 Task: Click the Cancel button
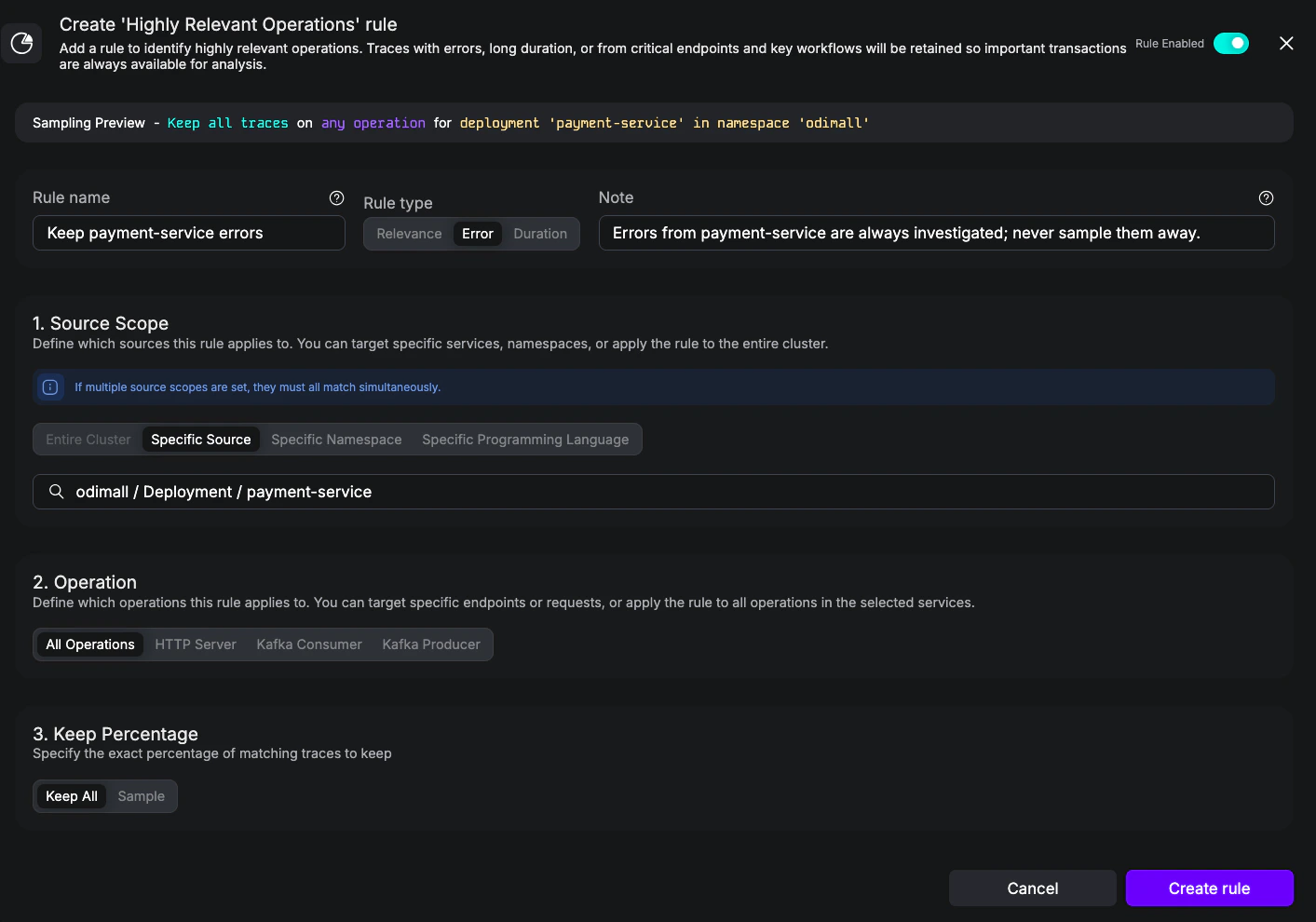[1033, 888]
